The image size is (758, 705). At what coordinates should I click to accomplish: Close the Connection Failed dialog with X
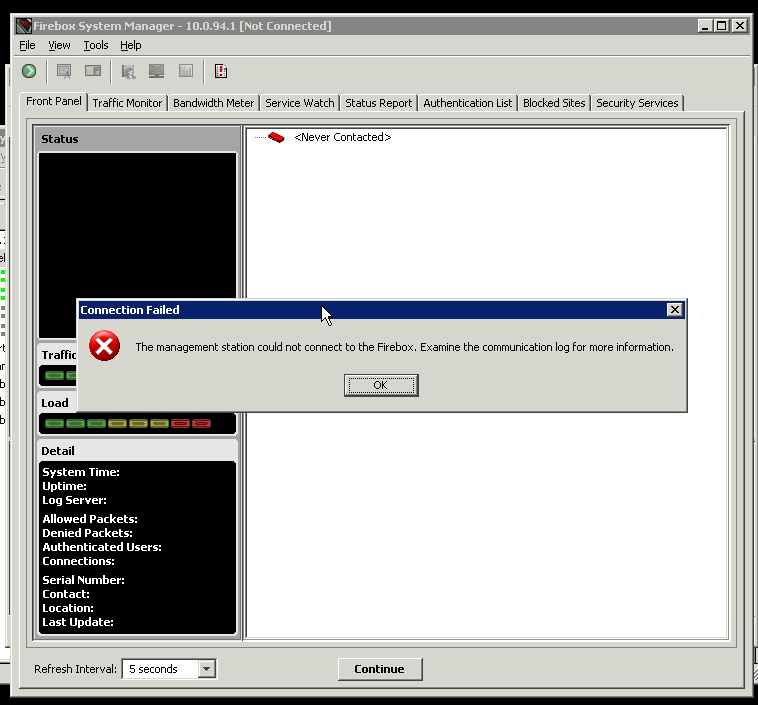(x=675, y=310)
